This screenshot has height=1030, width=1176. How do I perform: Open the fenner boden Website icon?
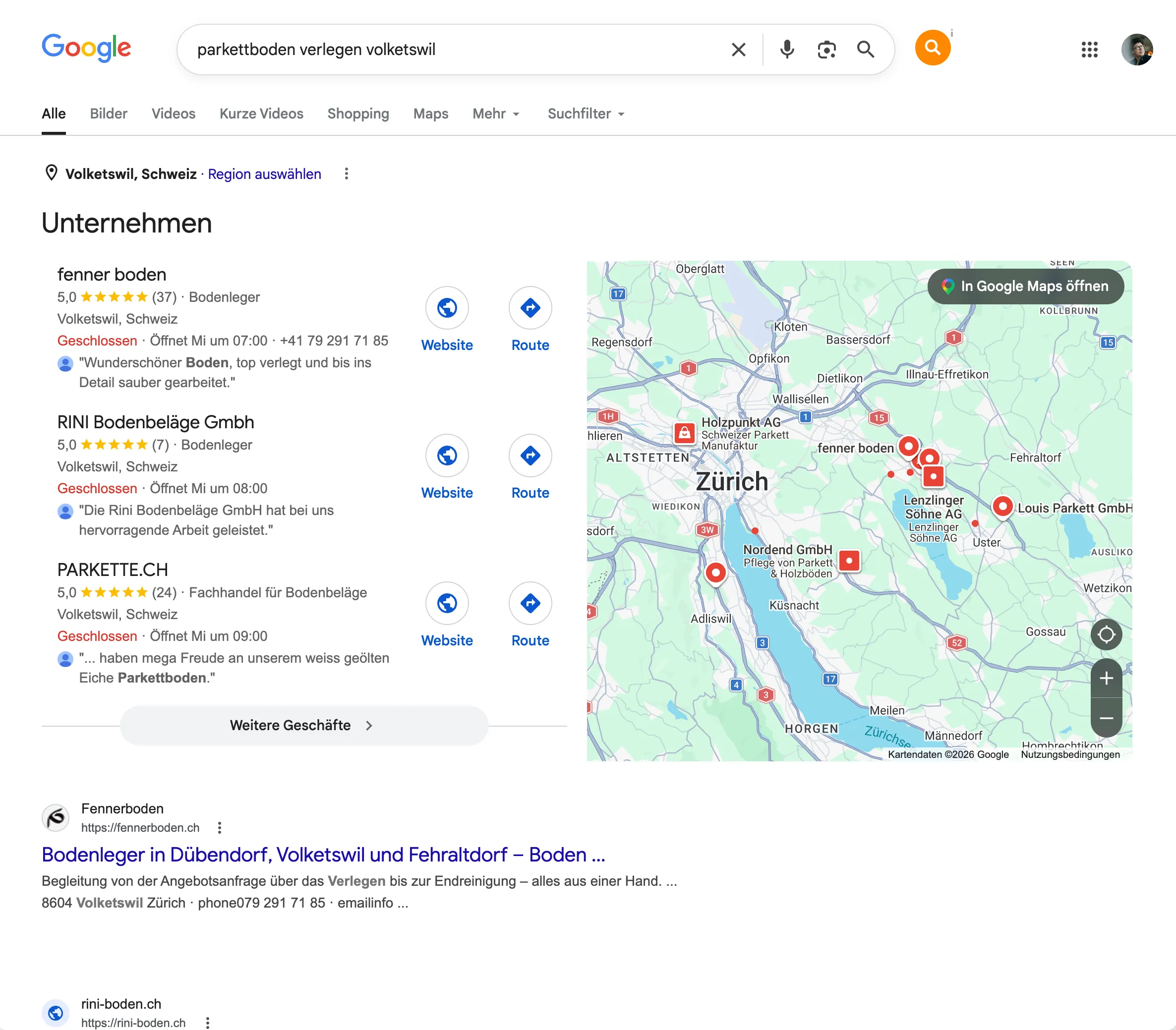tap(447, 307)
